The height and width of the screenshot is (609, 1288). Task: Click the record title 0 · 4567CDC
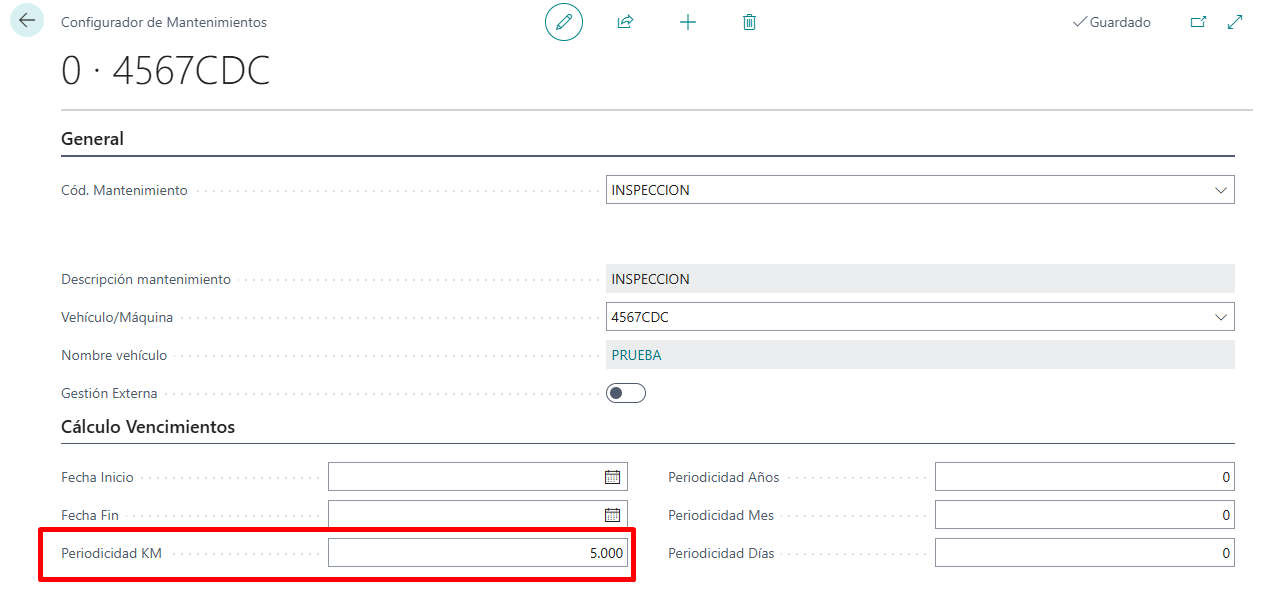166,72
